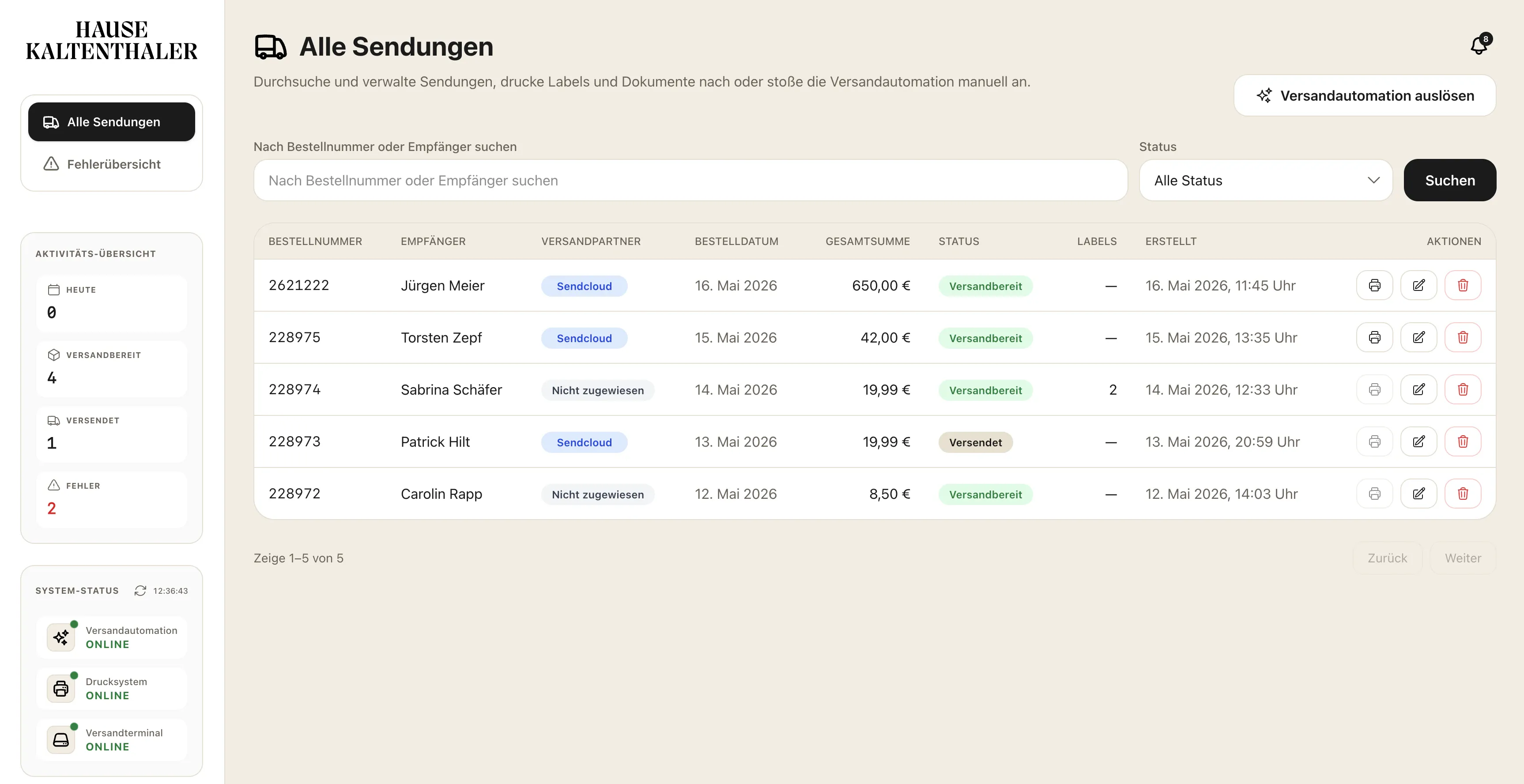Print labels for order 2621222

click(x=1374, y=285)
